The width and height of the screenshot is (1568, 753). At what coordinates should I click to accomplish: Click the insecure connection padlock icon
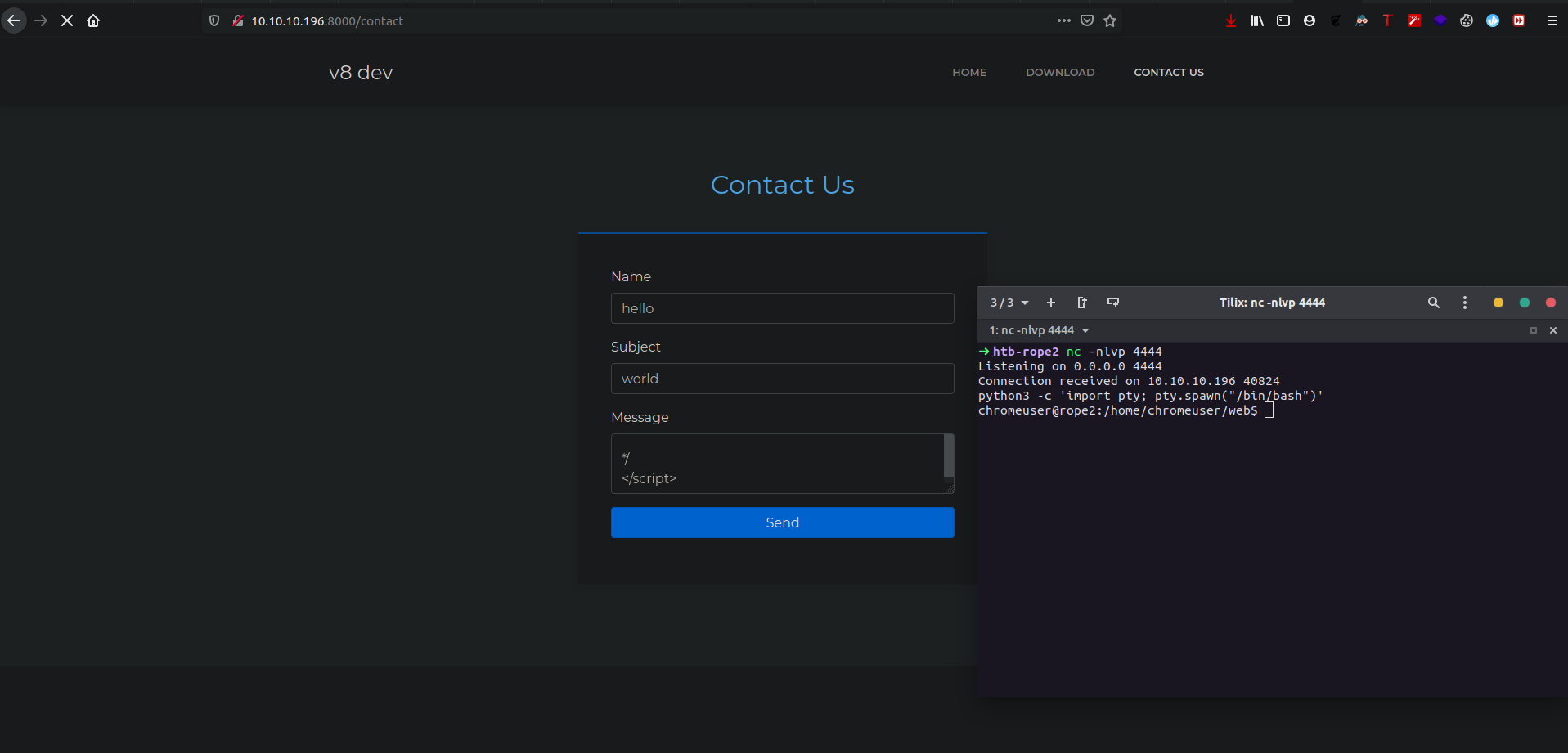click(237, 20)
